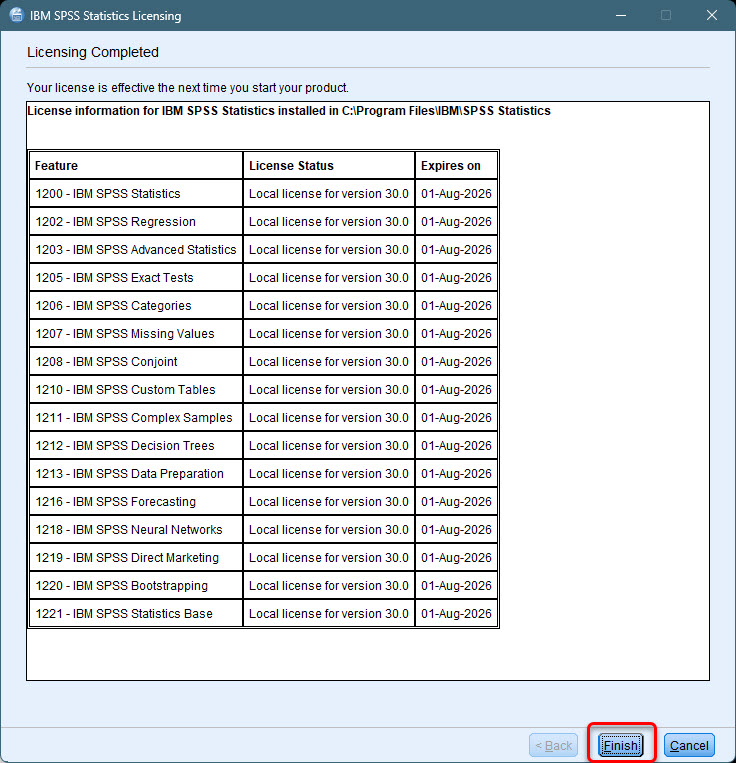Select the 1210 - IBM SPSS Custom Tables cell

[136, 389]
